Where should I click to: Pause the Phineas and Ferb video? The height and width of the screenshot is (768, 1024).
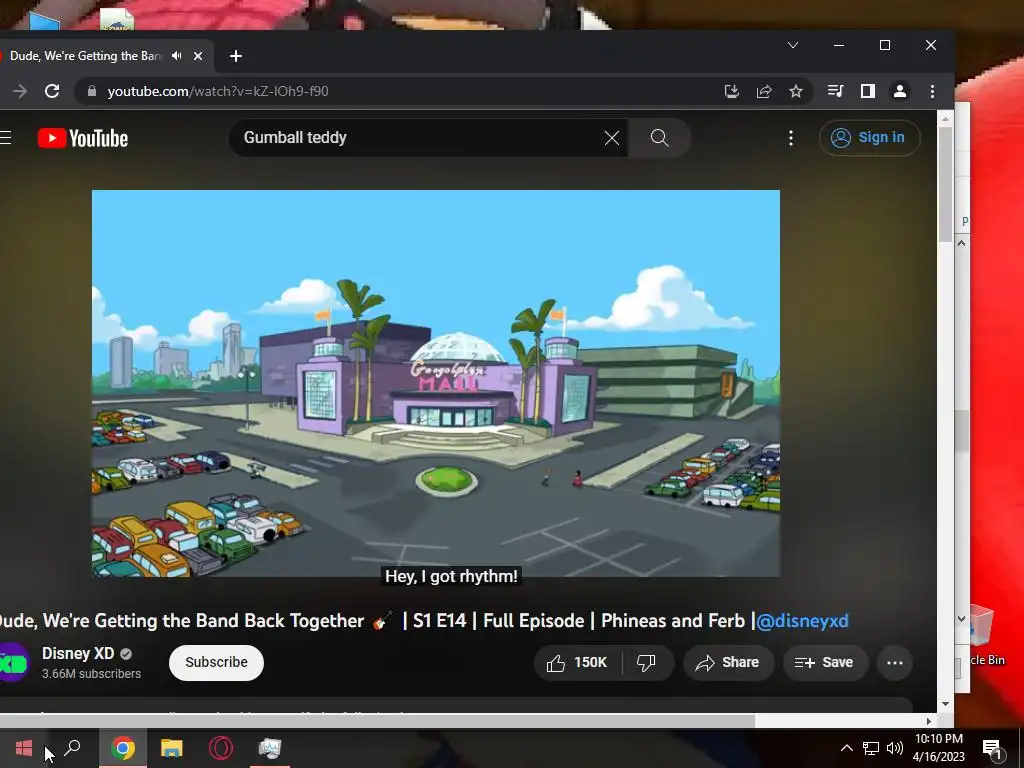[x=436, y=383]
